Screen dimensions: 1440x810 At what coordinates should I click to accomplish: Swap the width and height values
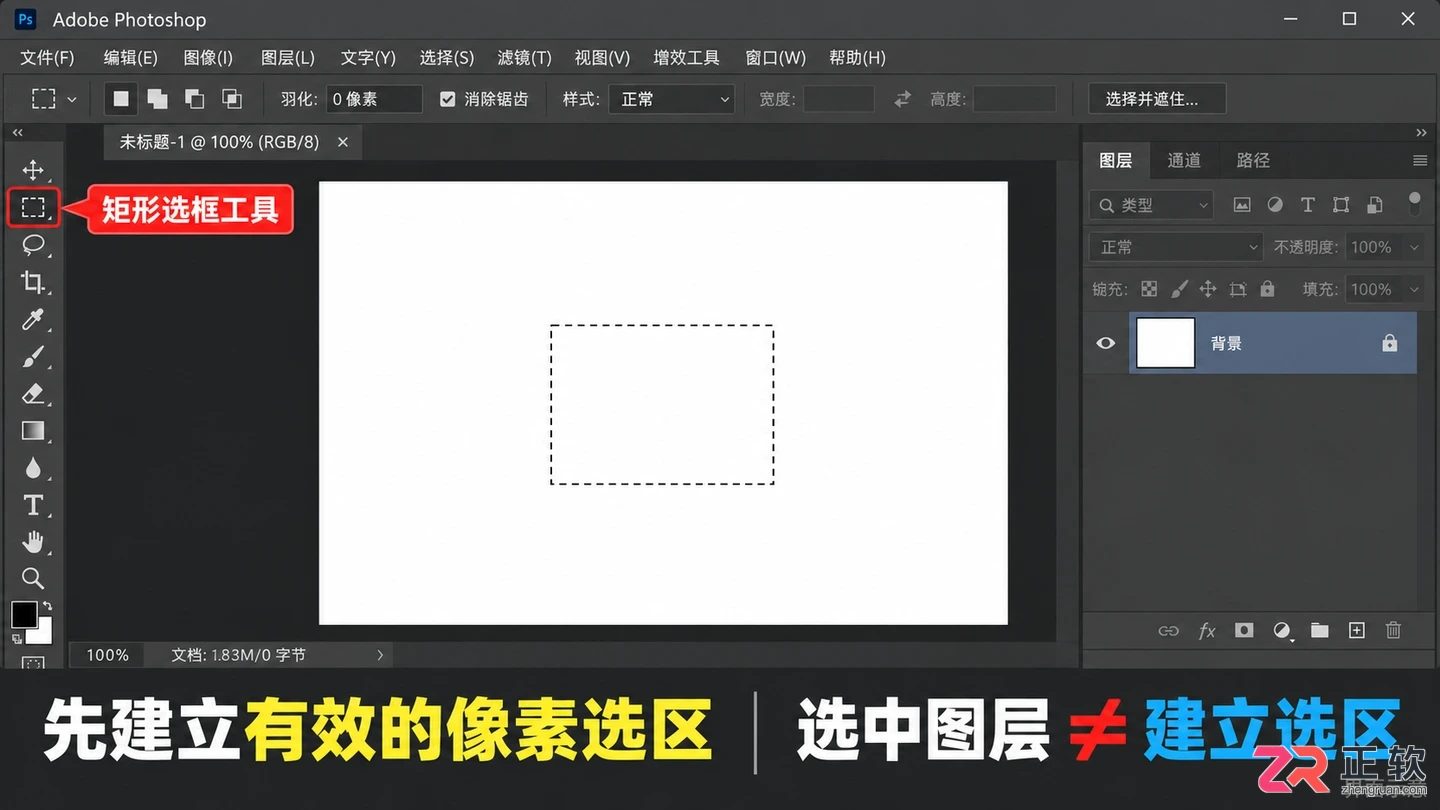pos(903,99)
